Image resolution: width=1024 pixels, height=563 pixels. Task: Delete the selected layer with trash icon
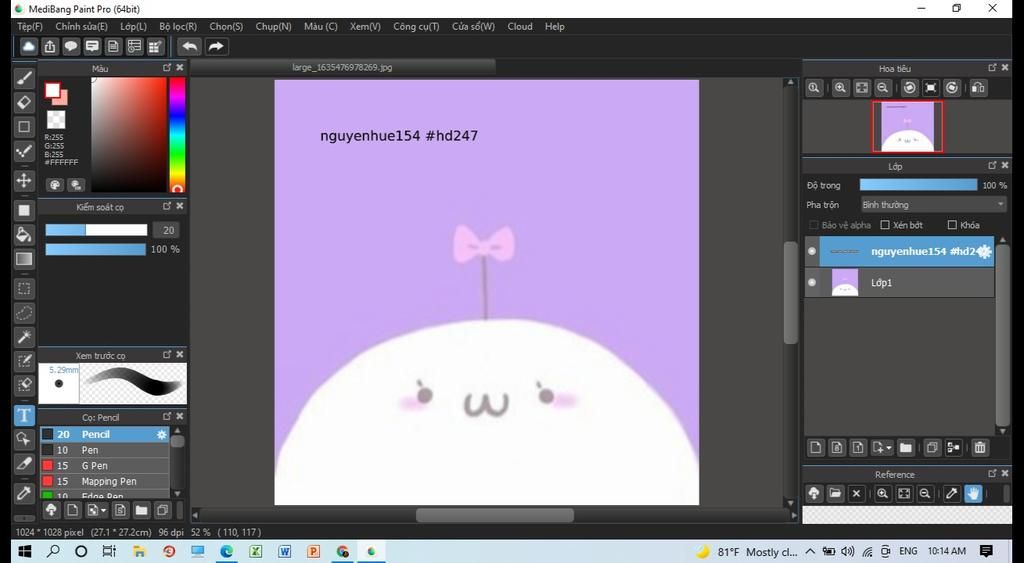[980, 447]
